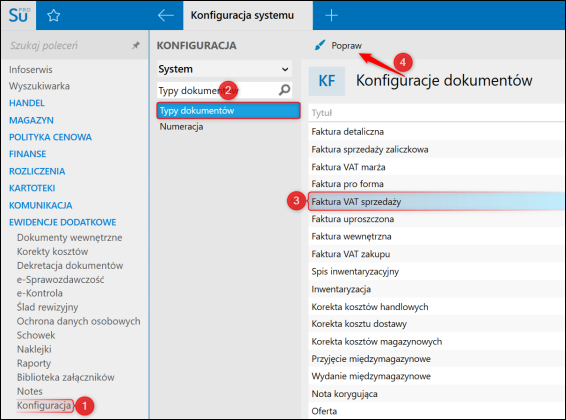This screenshot has height=420, width=566.
Task: Select Faktura VAT sprzedaży row
Action: click(436, 201)
